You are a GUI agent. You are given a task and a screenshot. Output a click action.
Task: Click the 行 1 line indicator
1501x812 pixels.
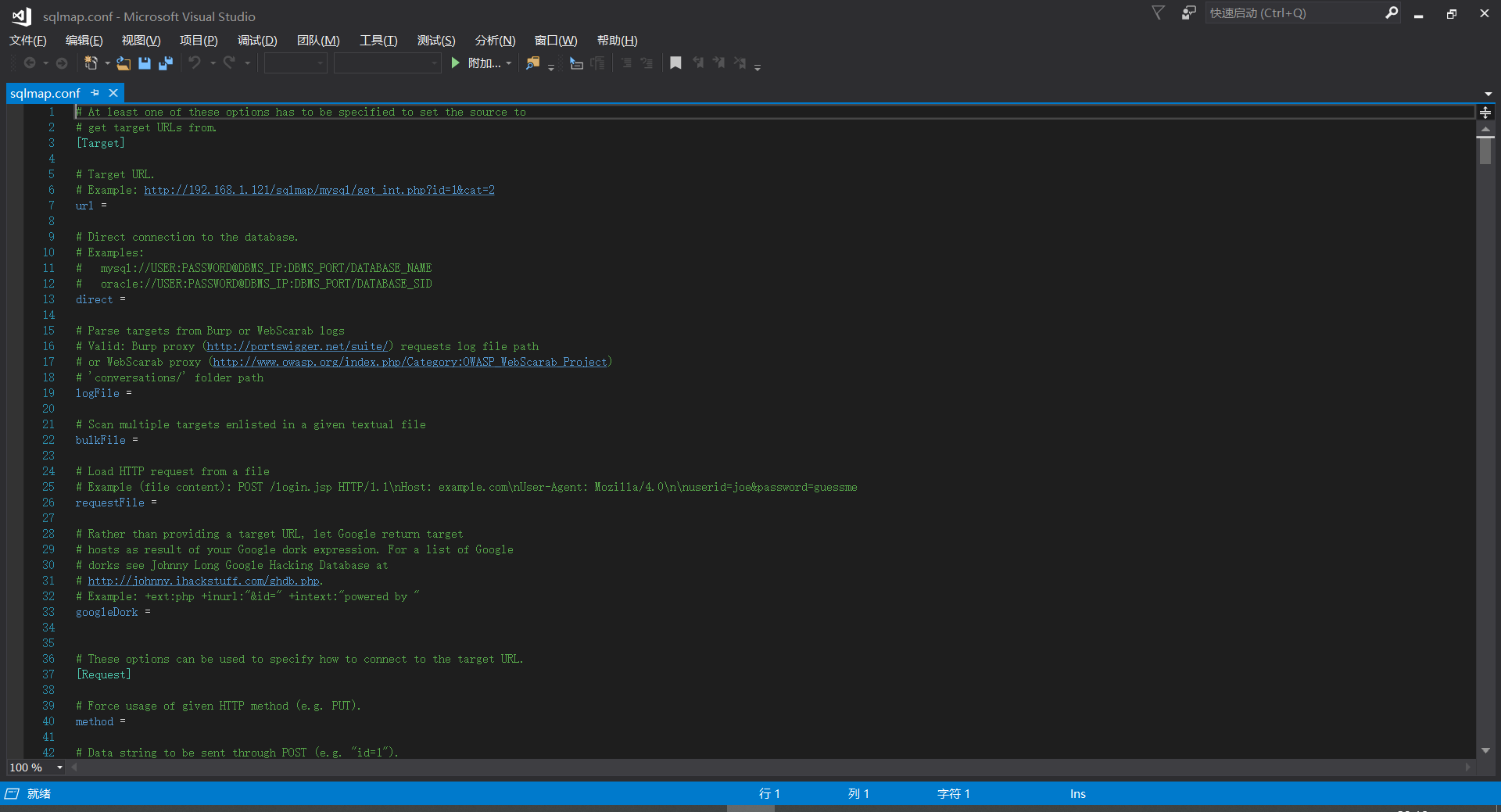(x=769, y=794)
